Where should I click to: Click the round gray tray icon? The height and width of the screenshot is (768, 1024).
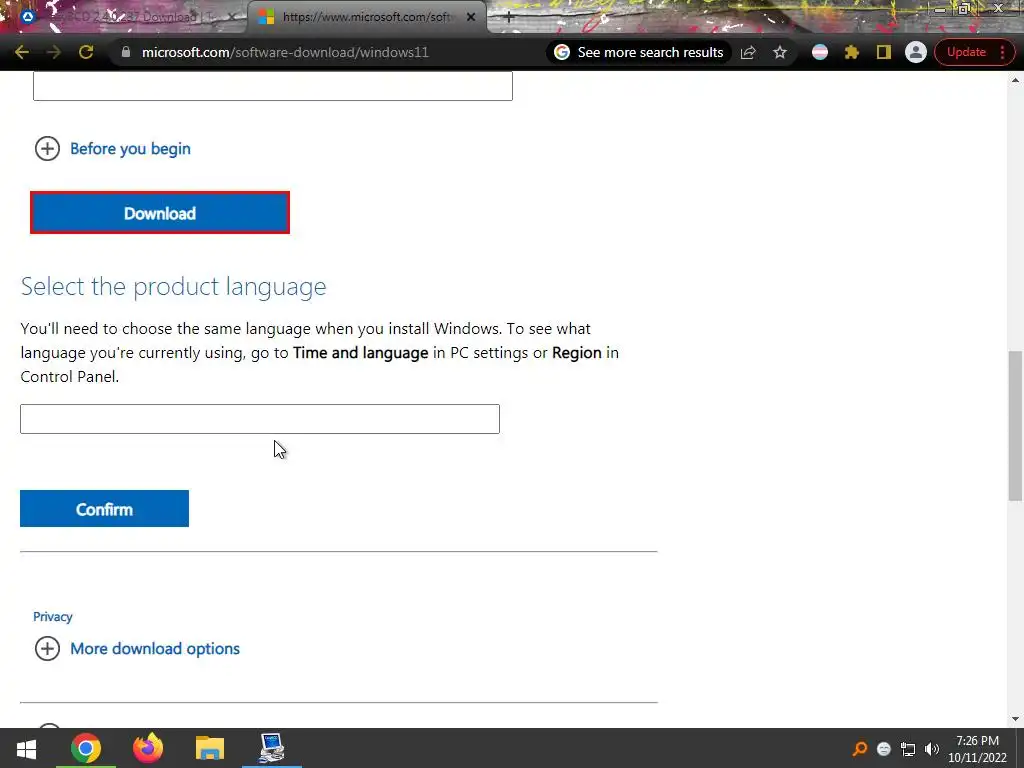[884, 749]
